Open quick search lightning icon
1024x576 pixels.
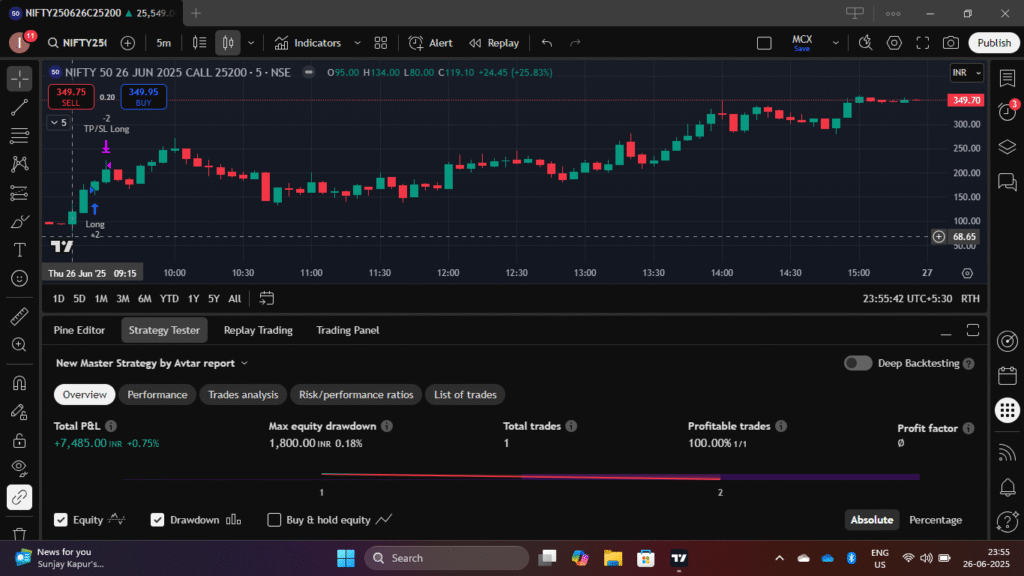click(865, 43)
